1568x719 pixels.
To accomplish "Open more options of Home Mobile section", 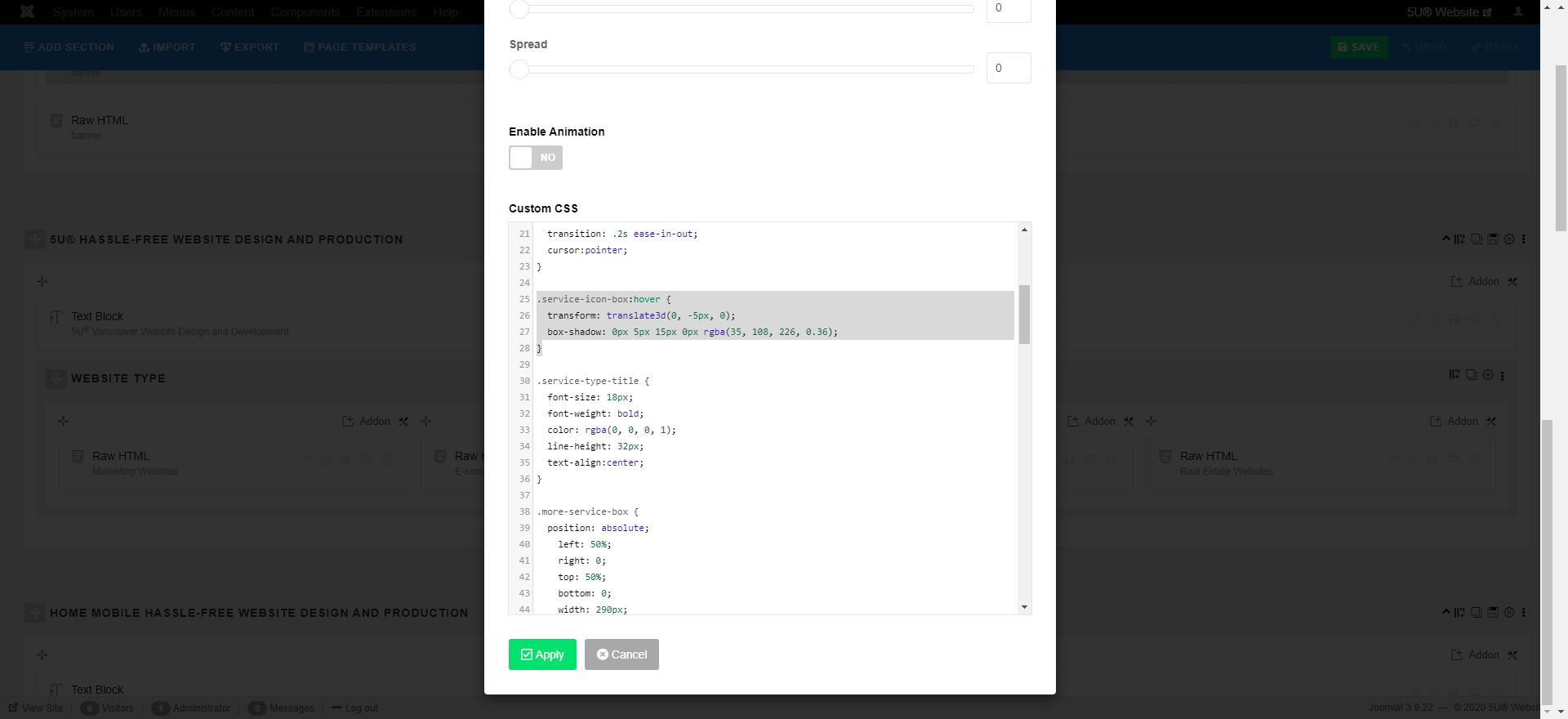I will 1524,612.
